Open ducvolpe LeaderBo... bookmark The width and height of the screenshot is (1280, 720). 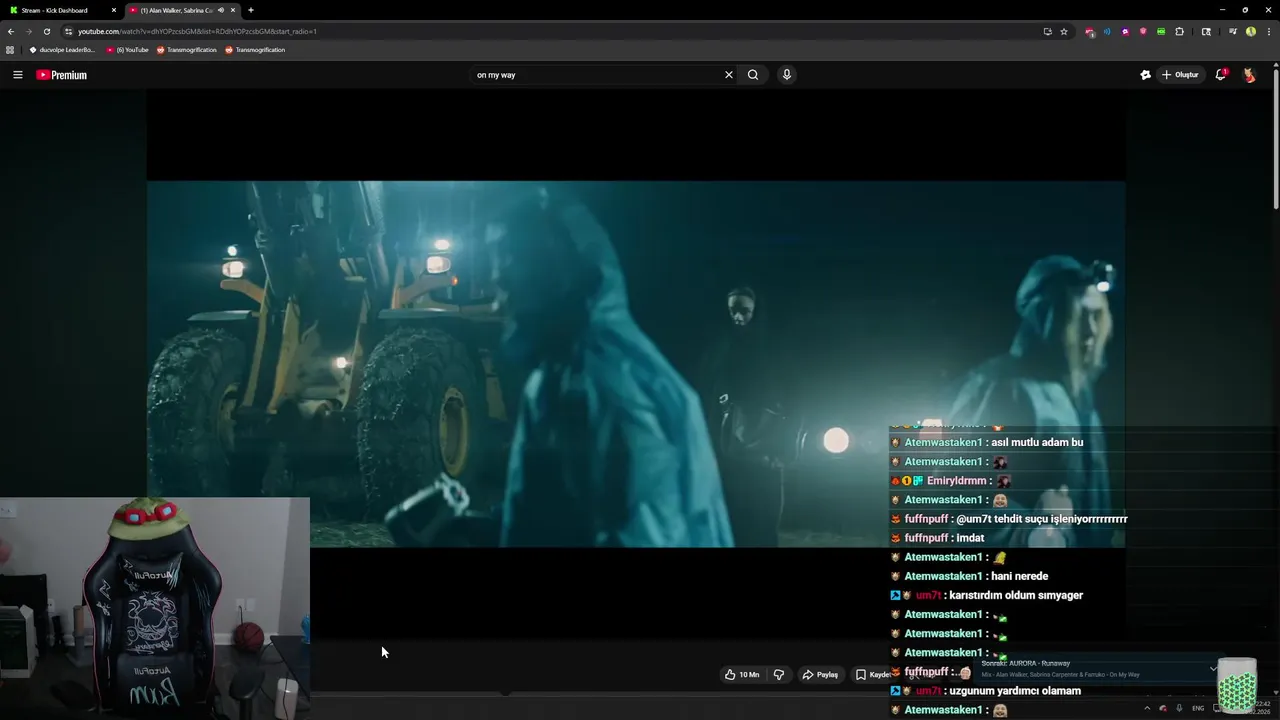(x=62, y=50)
